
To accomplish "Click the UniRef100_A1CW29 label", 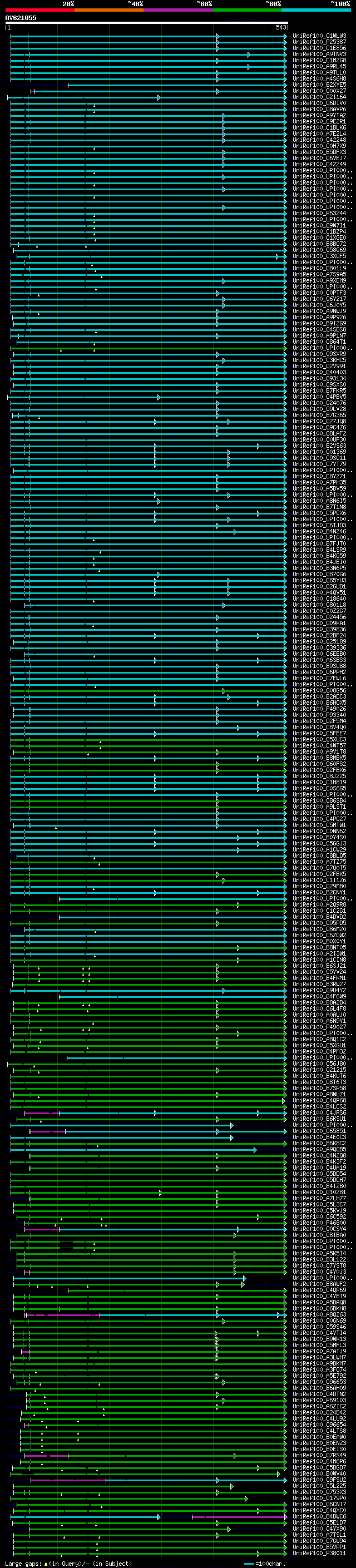I will coord(319,850).
